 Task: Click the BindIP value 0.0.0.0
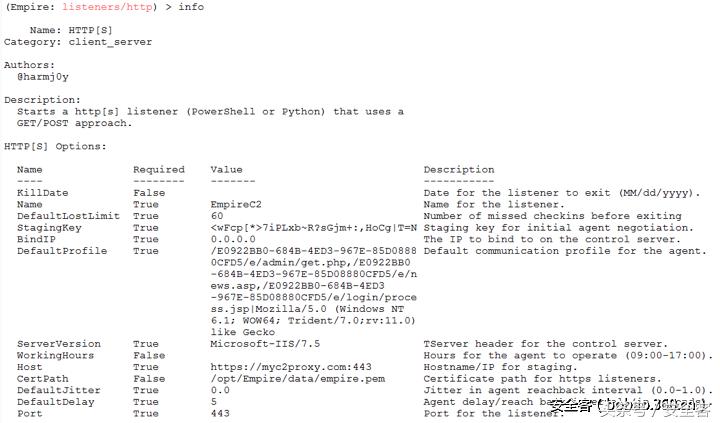click(x=233, y=239)
